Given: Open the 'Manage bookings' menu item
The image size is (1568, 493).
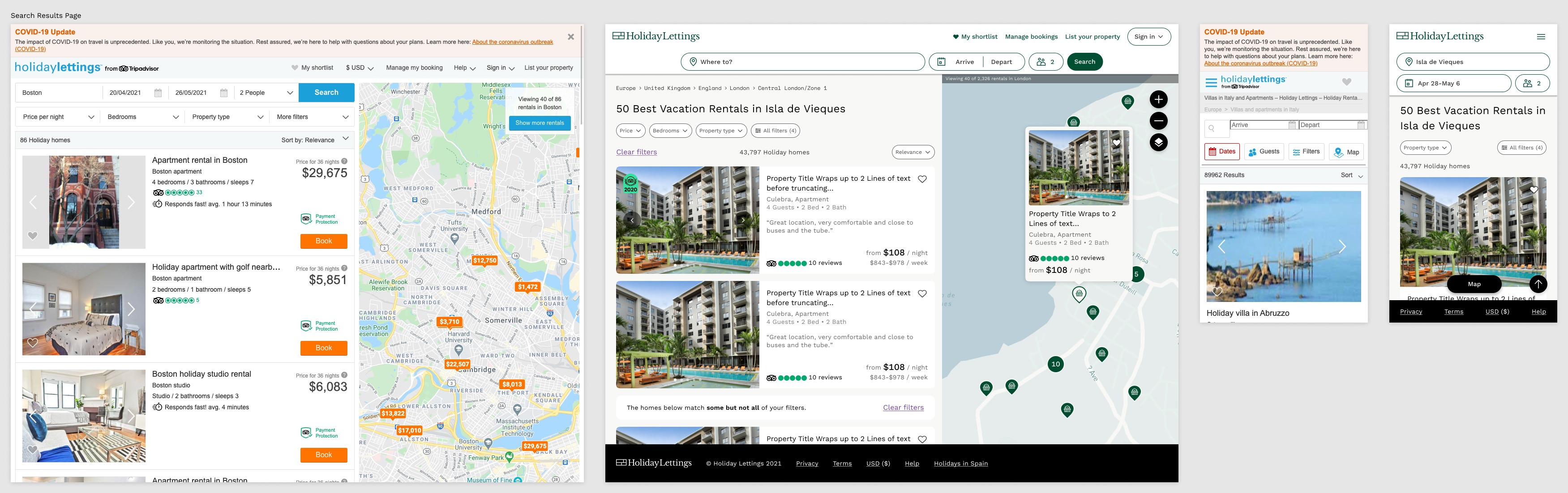Looking at the screenshot, I should [x=1031, y=37].
